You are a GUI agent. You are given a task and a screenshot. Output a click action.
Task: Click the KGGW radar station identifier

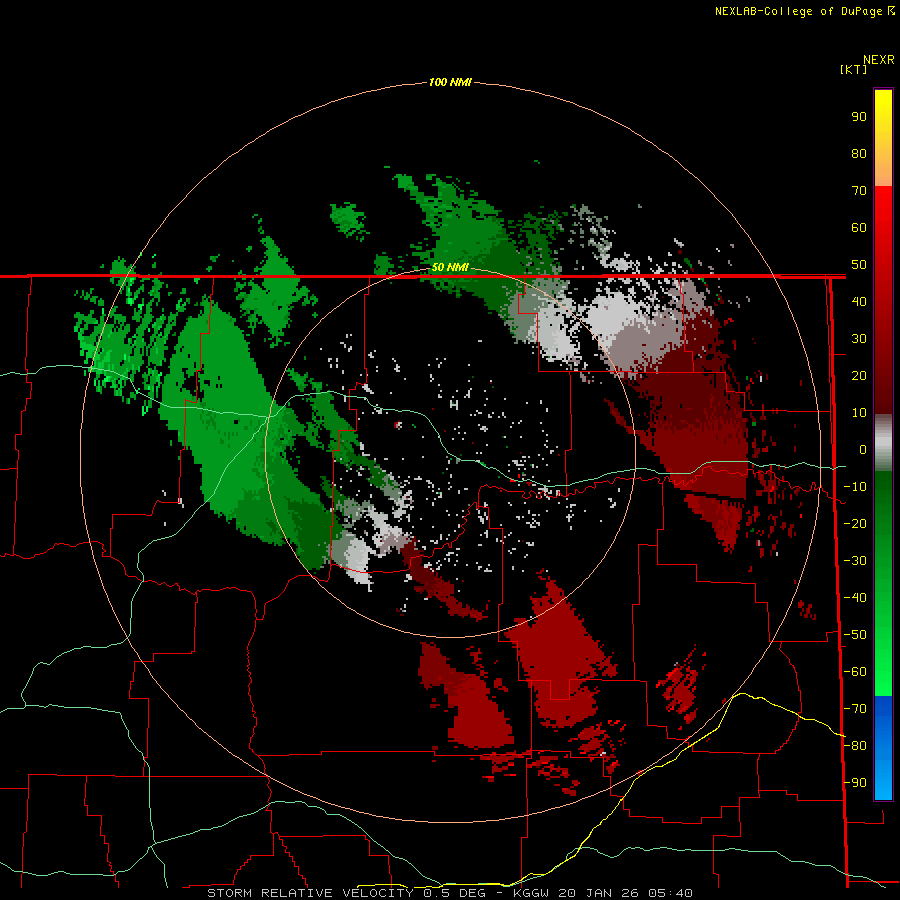532,893
